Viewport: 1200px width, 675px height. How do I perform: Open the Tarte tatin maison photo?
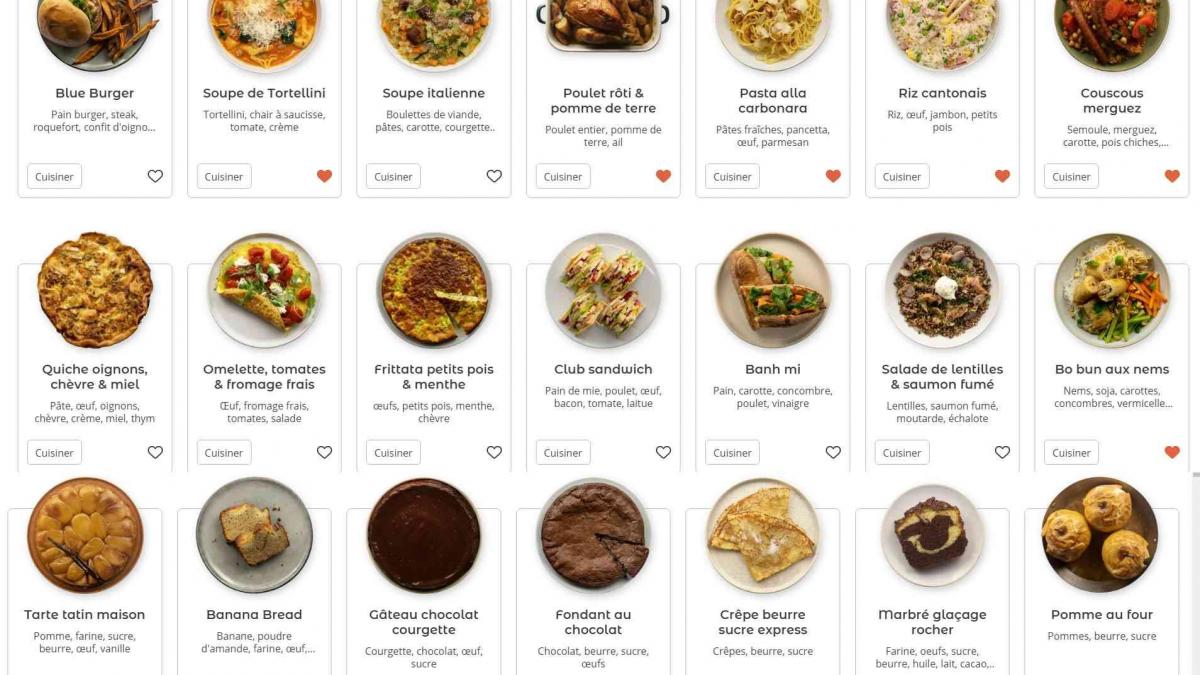click(85, 535)
